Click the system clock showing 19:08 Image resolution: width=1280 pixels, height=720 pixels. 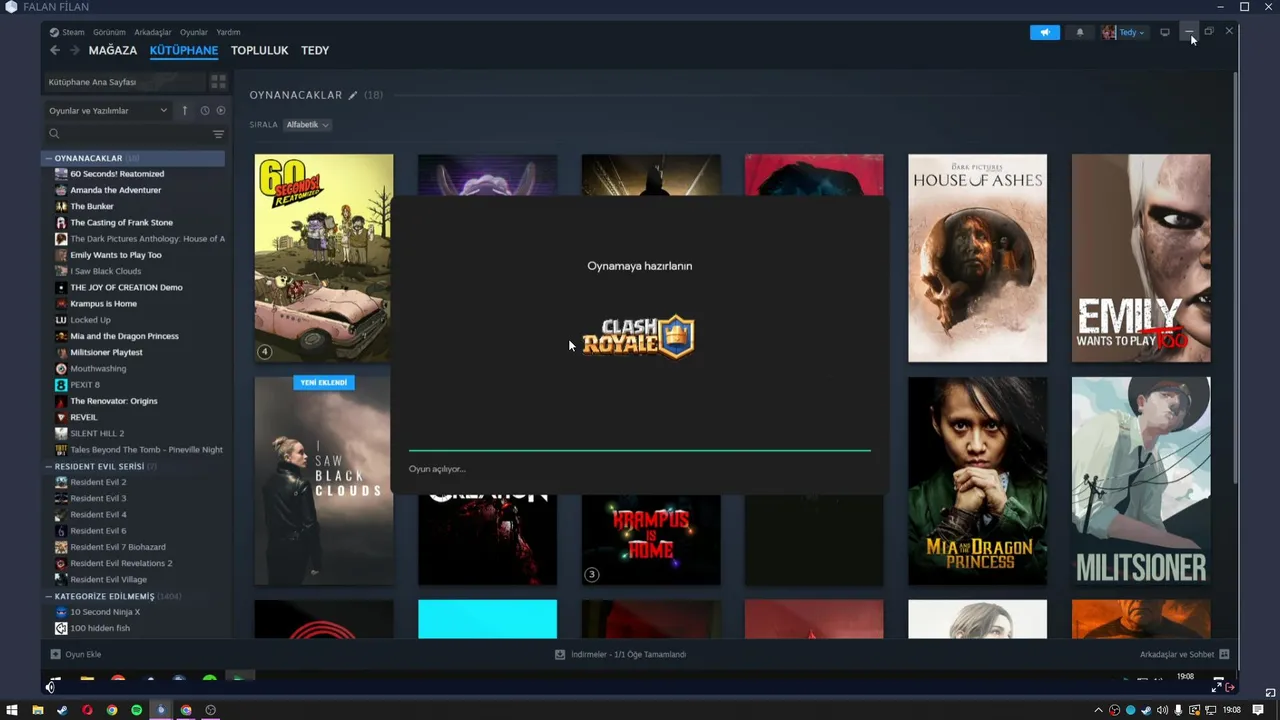click(1232, 710)
